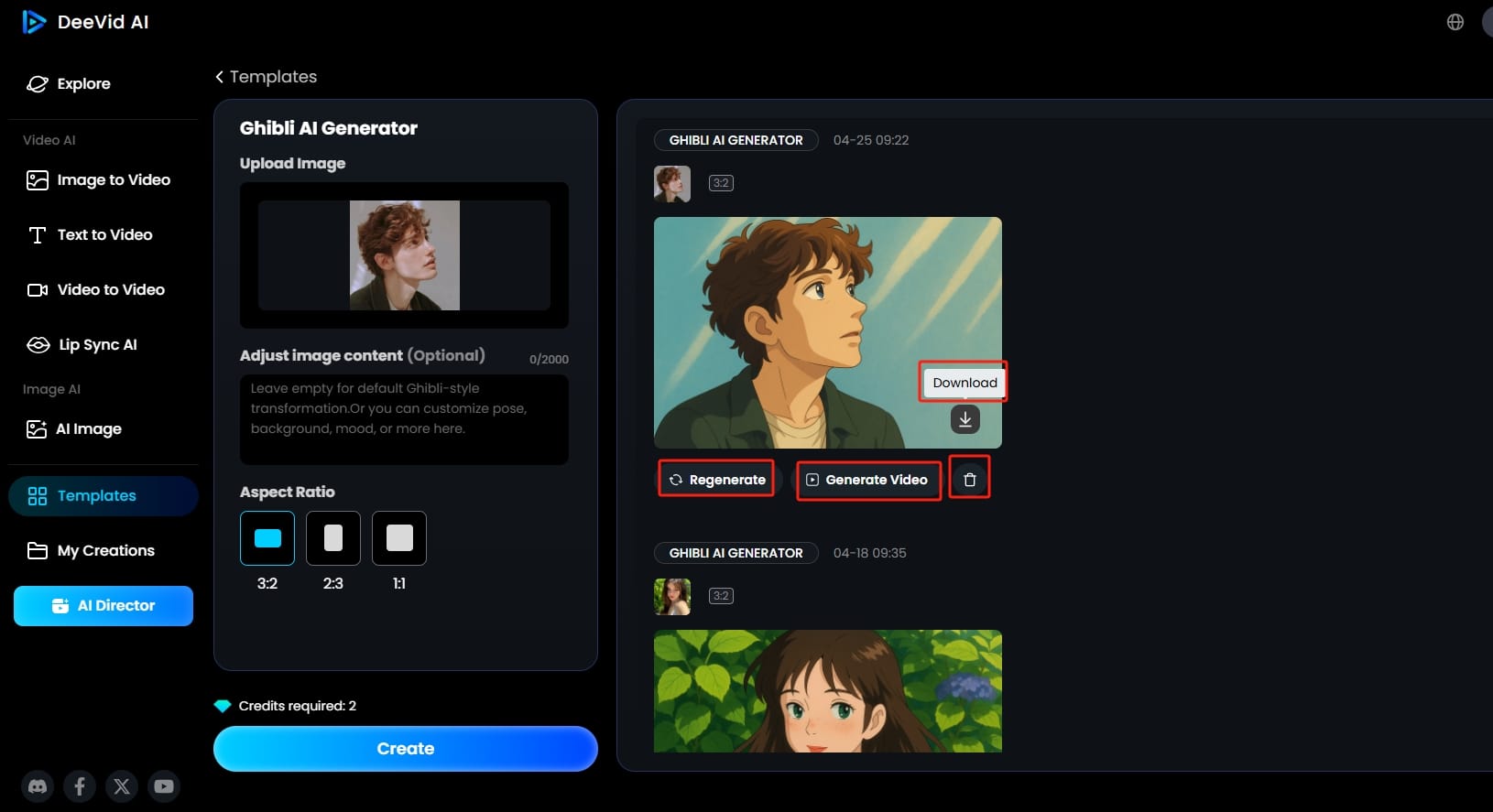
Task: Open the Discord social link
Action: pos(38,785)
